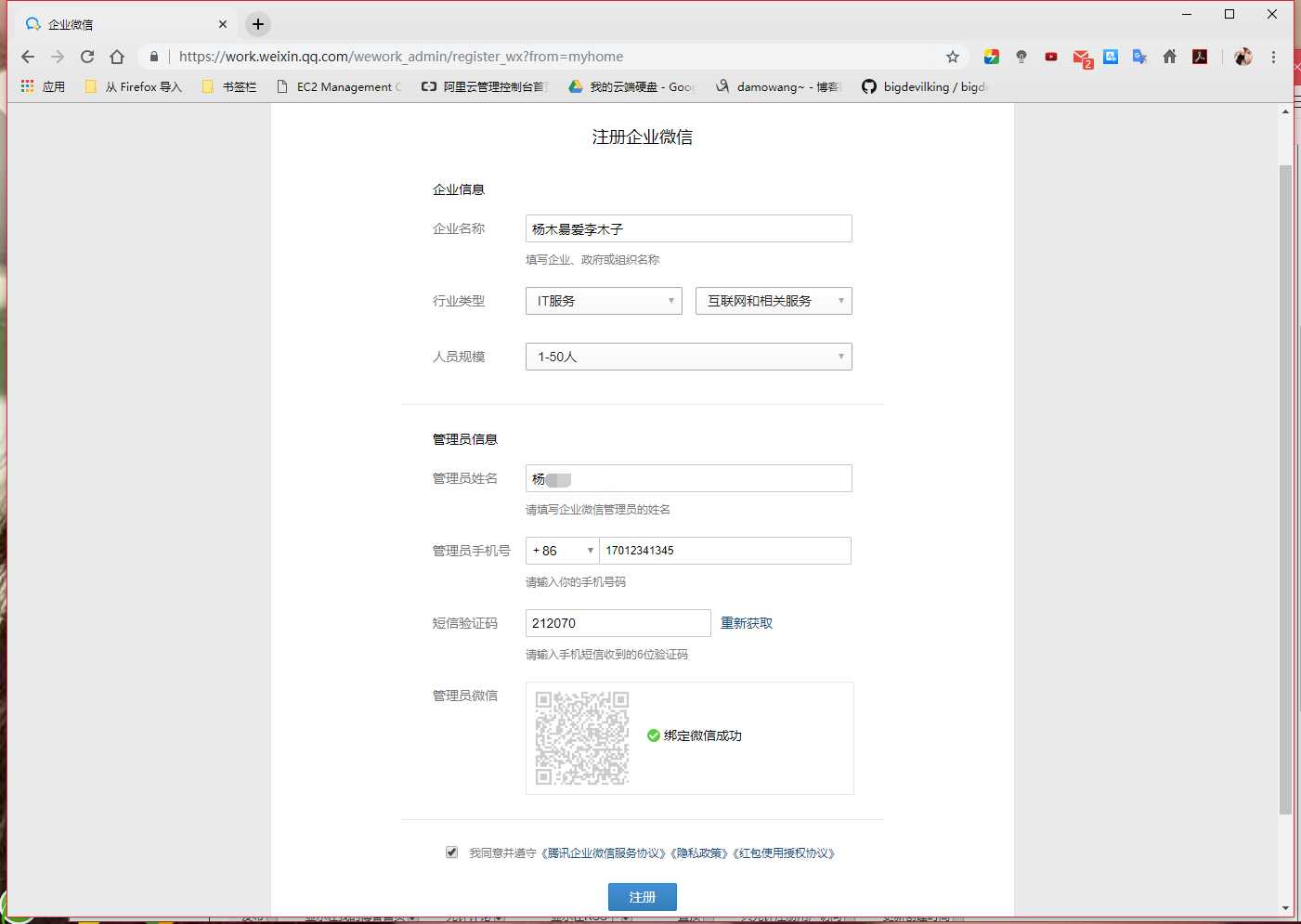Open the 1-50人 staff size dropdown
This screenshot has height=924, width=1301.
click(x=689, y=357)
